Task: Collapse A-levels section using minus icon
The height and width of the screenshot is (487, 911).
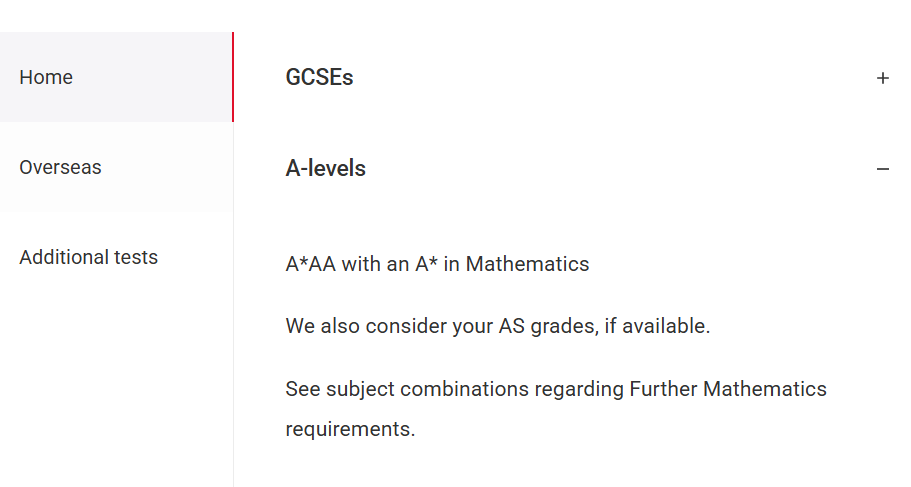Action: (x=882, y=169)
